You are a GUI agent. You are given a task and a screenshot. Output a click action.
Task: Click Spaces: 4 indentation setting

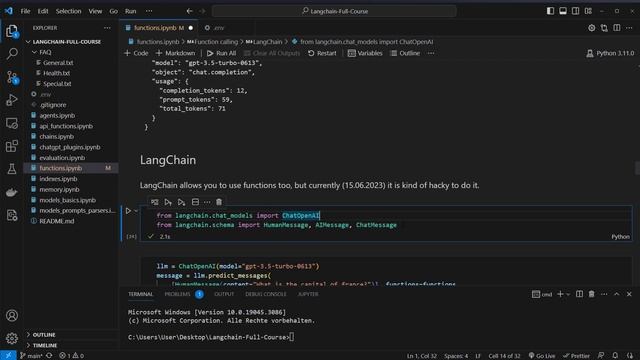click(x=456, y=356)
